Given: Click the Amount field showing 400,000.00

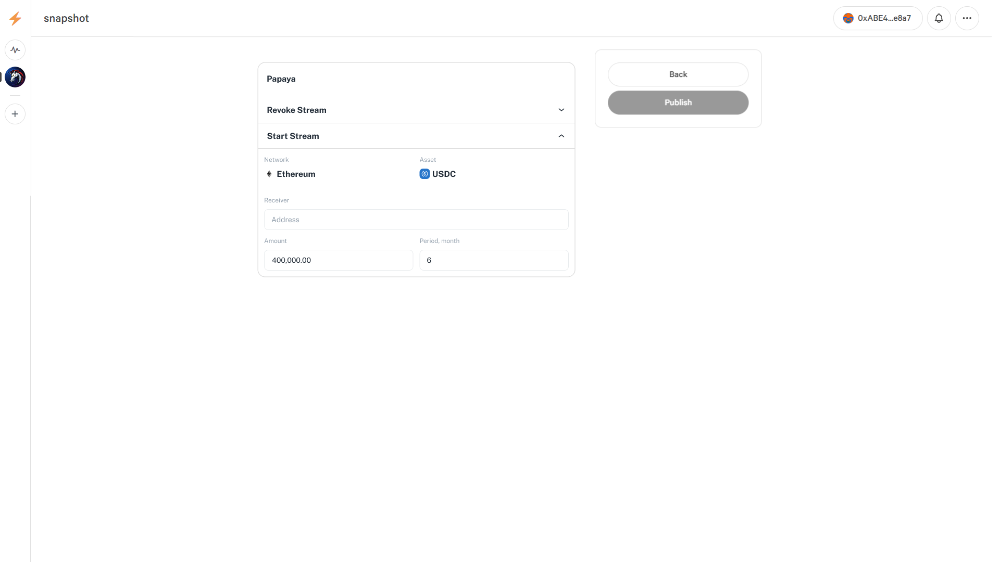Looking at the screenshot, I should tap(338, 260).
